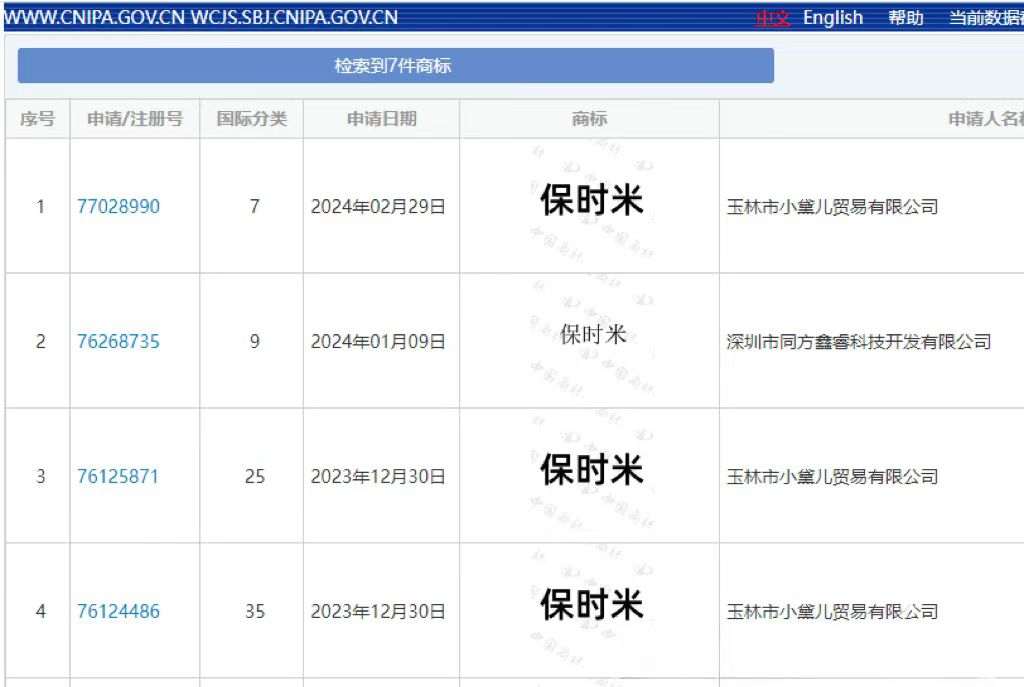Click the 序号 column header
1024x687 pixels.
(37, 119)
